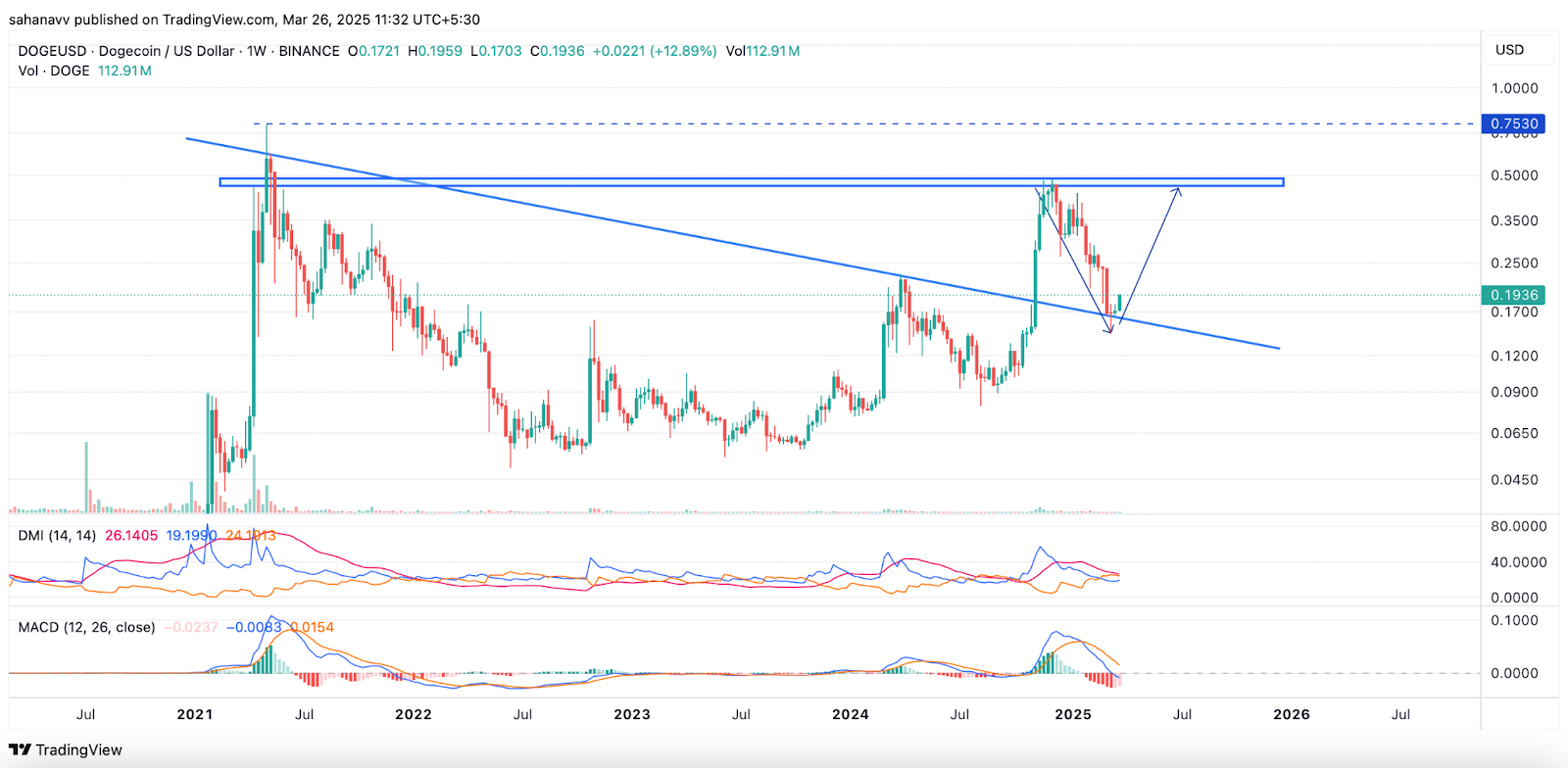Click the green 0.1936 current price label
This screenshot has height=768, width=1568.
(x=1514, y=295)
